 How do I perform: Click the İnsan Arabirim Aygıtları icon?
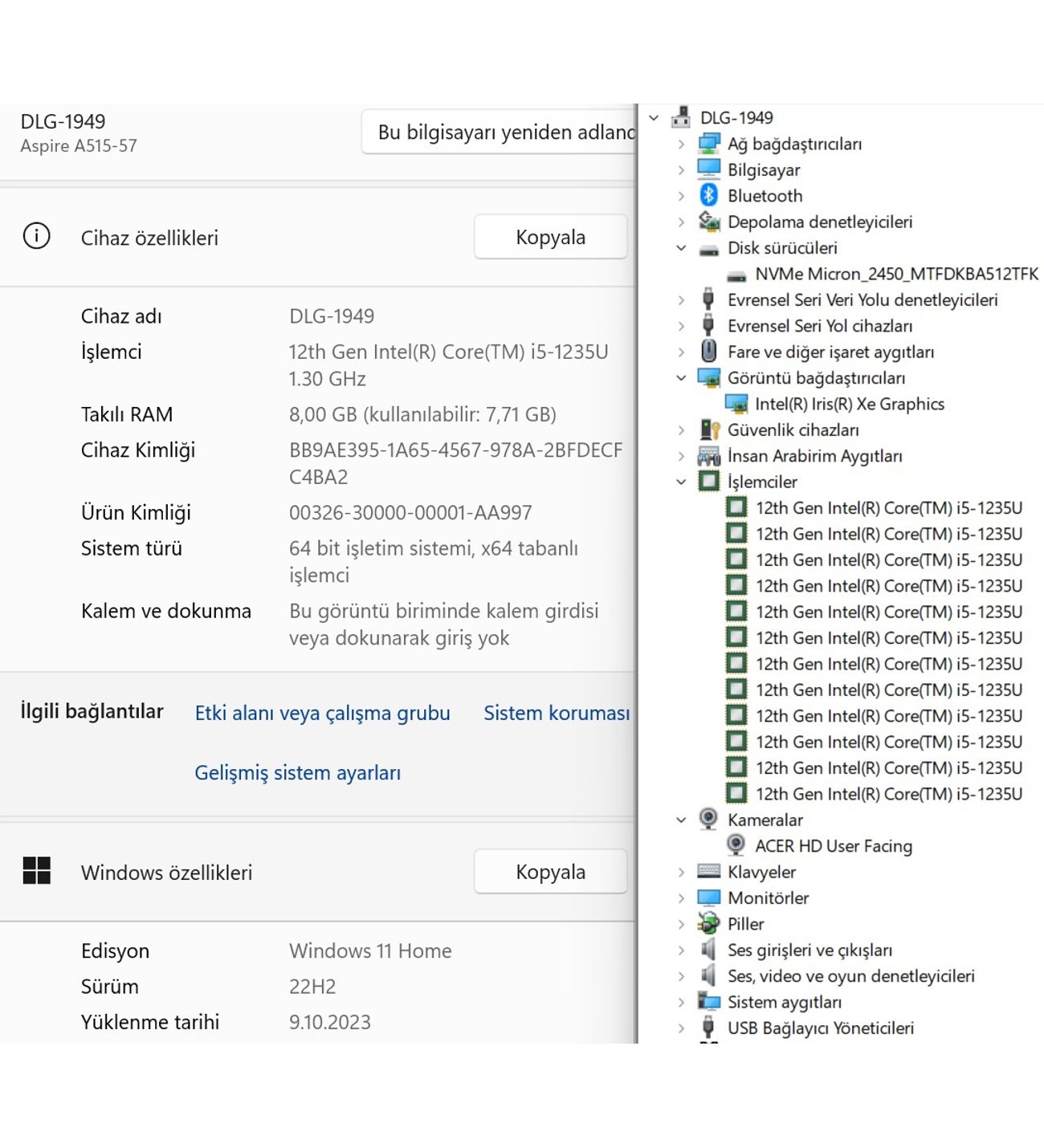(708, 456)
